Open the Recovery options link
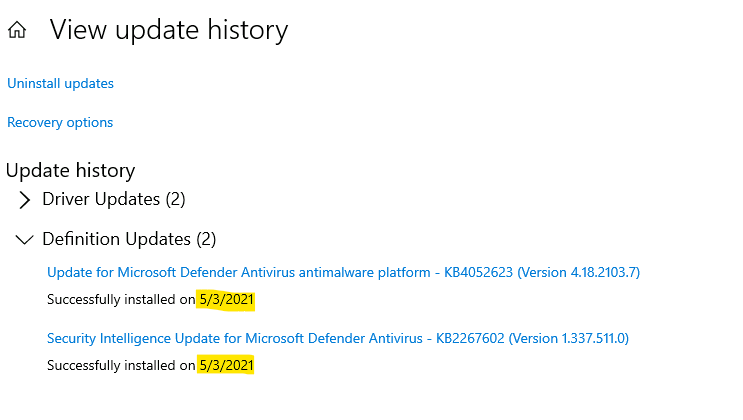 (x=60, y=123)
